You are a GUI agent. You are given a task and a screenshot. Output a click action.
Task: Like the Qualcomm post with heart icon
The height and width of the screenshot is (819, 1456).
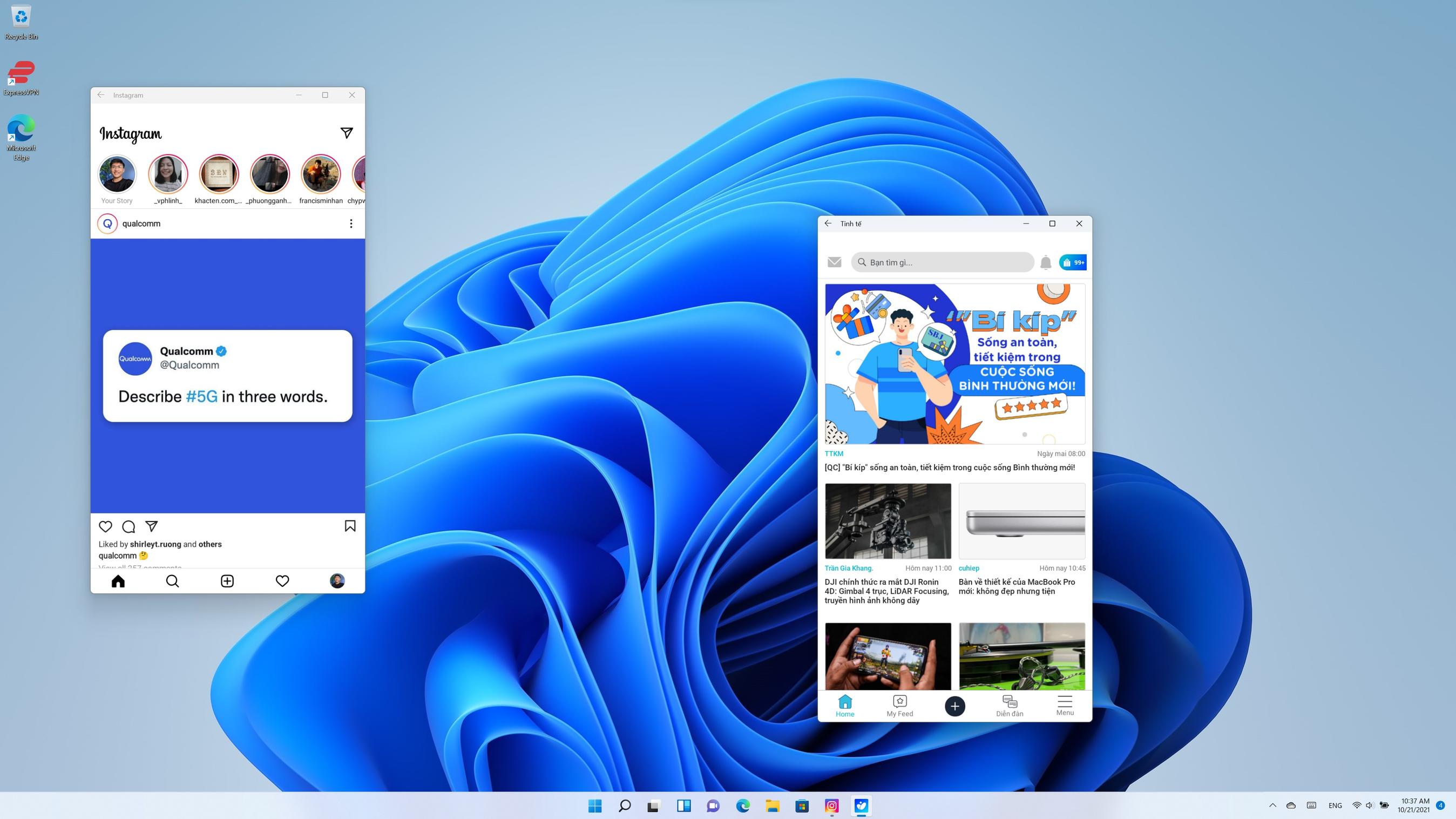(x=105, y=527)
